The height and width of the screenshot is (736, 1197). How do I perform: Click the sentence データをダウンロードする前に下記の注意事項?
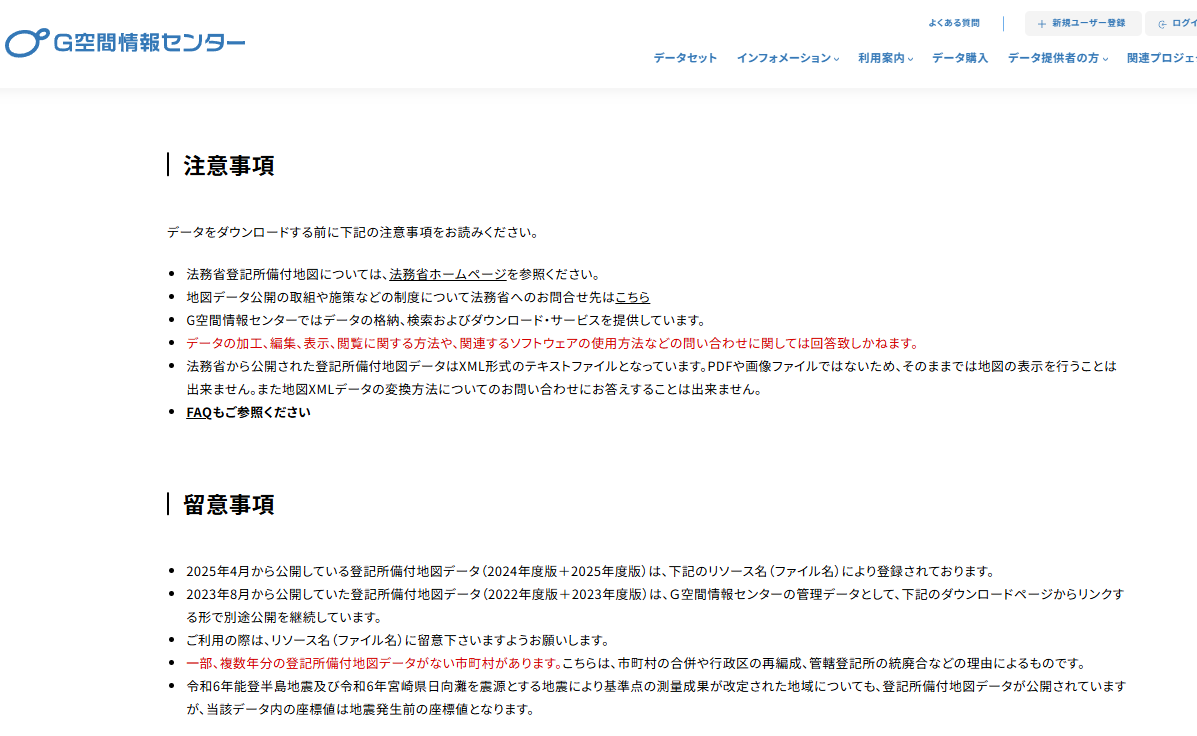354,232
